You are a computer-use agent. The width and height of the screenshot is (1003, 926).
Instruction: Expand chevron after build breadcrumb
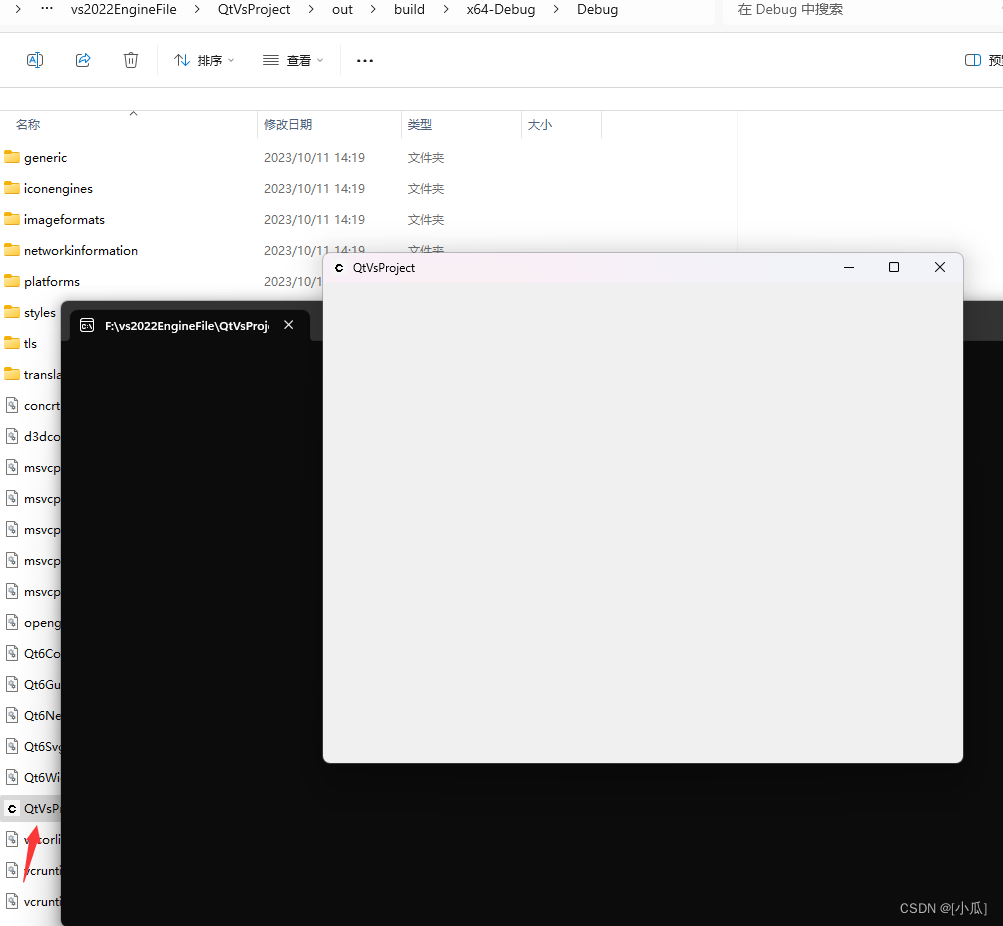(x=446, y=10)
